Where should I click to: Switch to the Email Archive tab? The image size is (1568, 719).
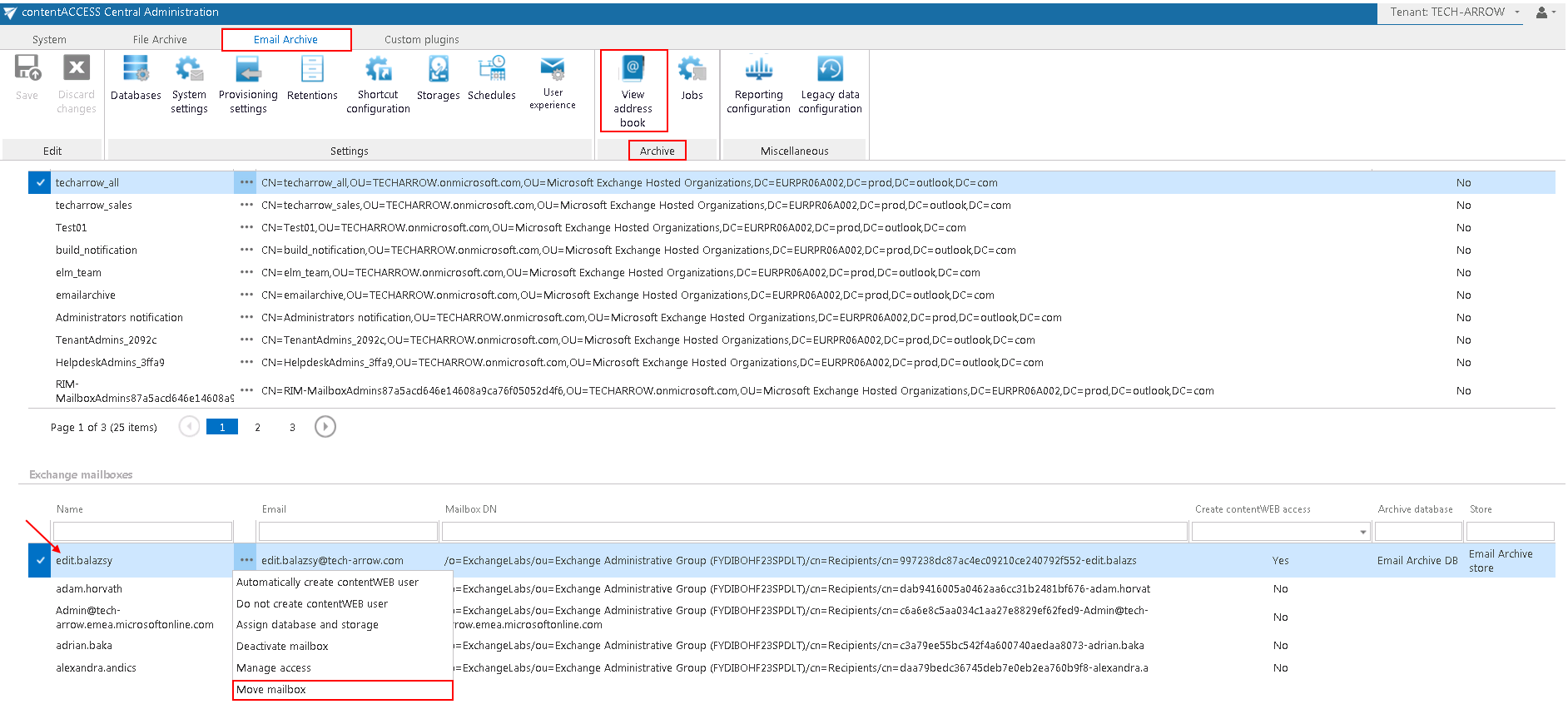coord(285,39)
